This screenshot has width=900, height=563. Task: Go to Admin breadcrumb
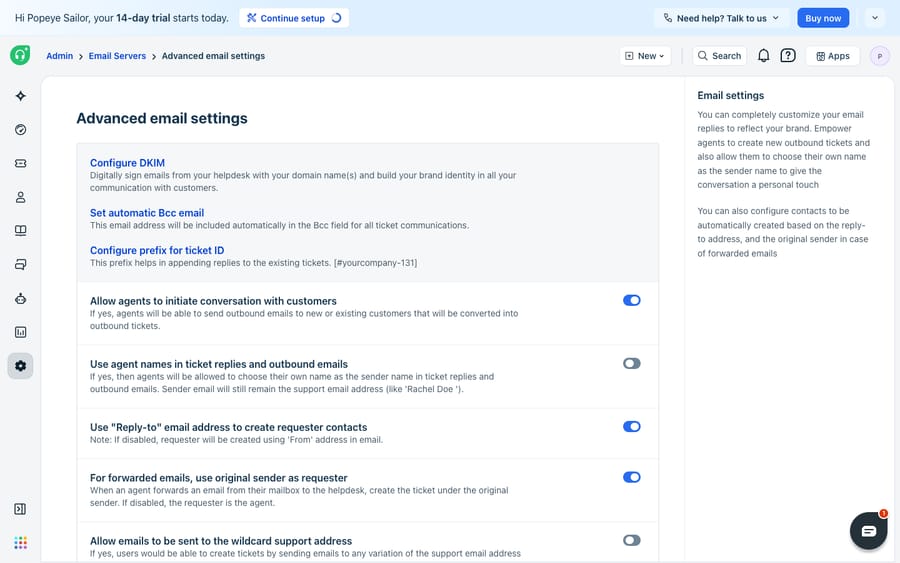(x=60, y=56)
